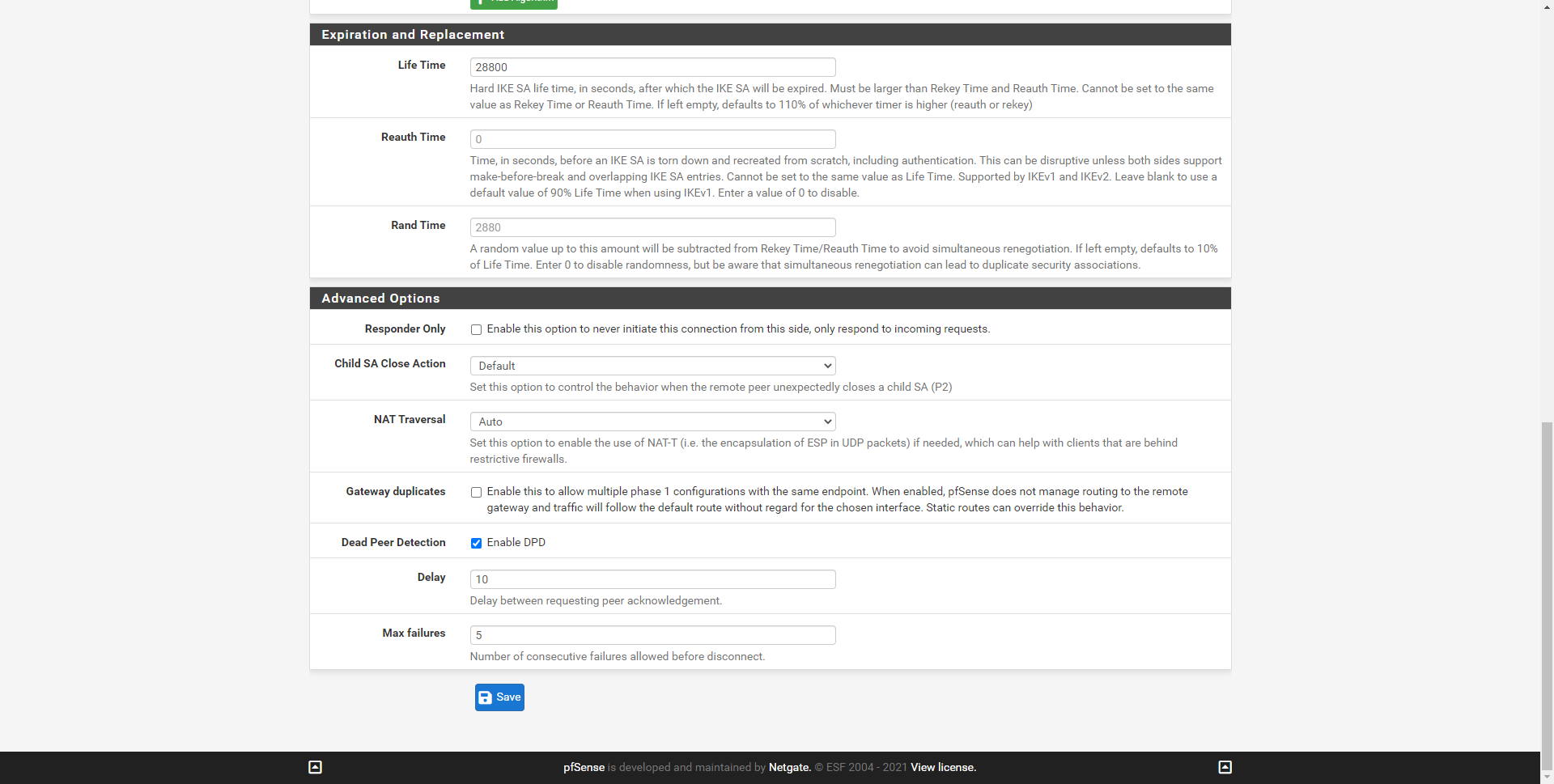Focus the Life Time input field
1554x784 pixels.
(x=652, y=67)
